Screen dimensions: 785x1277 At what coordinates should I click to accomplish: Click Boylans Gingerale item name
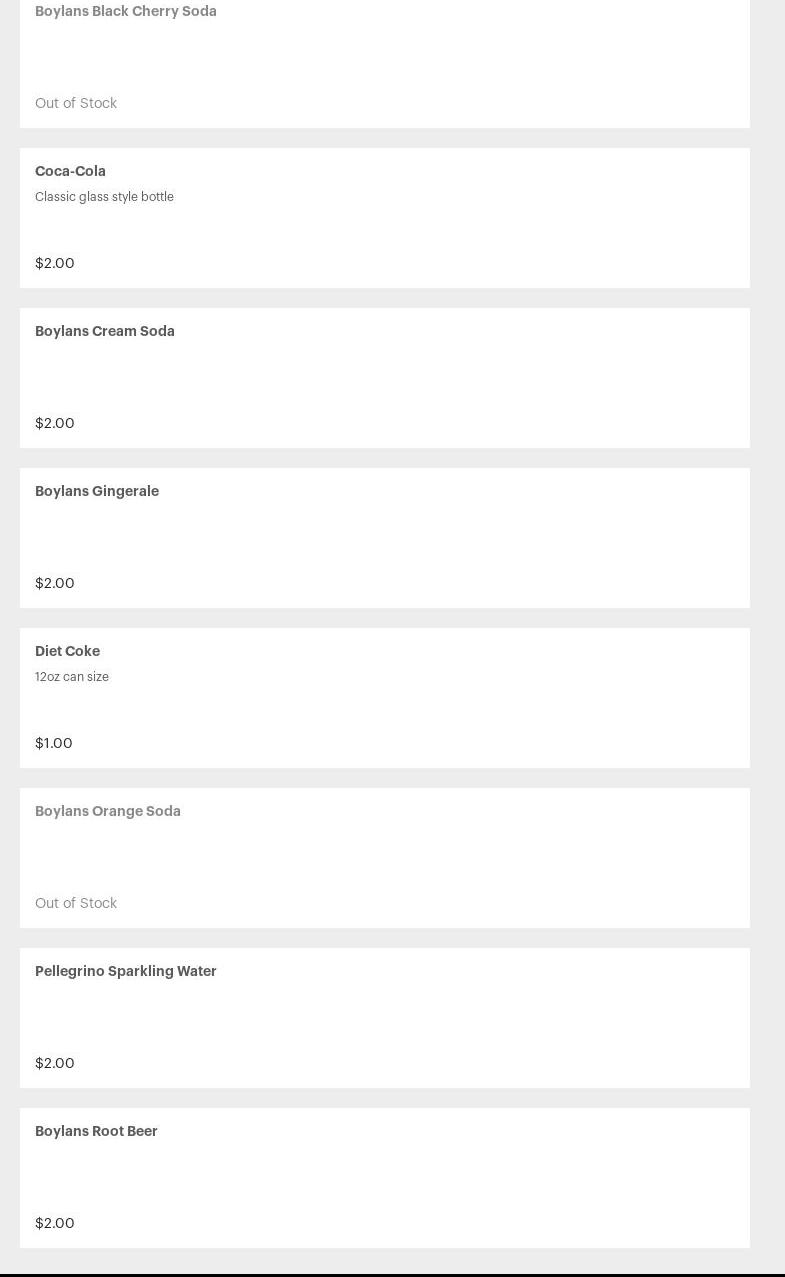97,491
